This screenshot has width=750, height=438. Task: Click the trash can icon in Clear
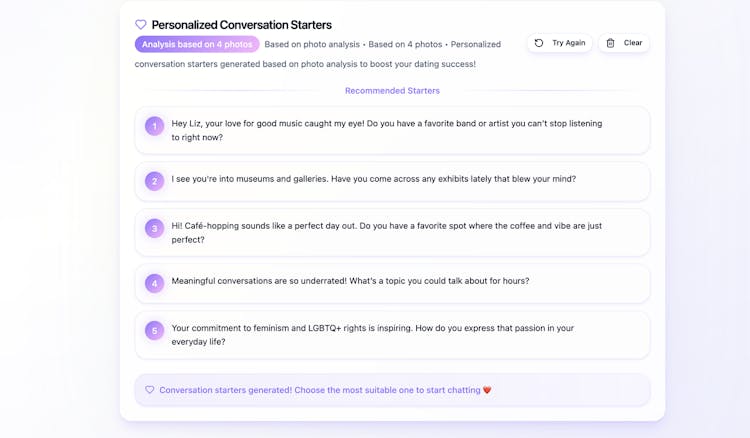611,43
